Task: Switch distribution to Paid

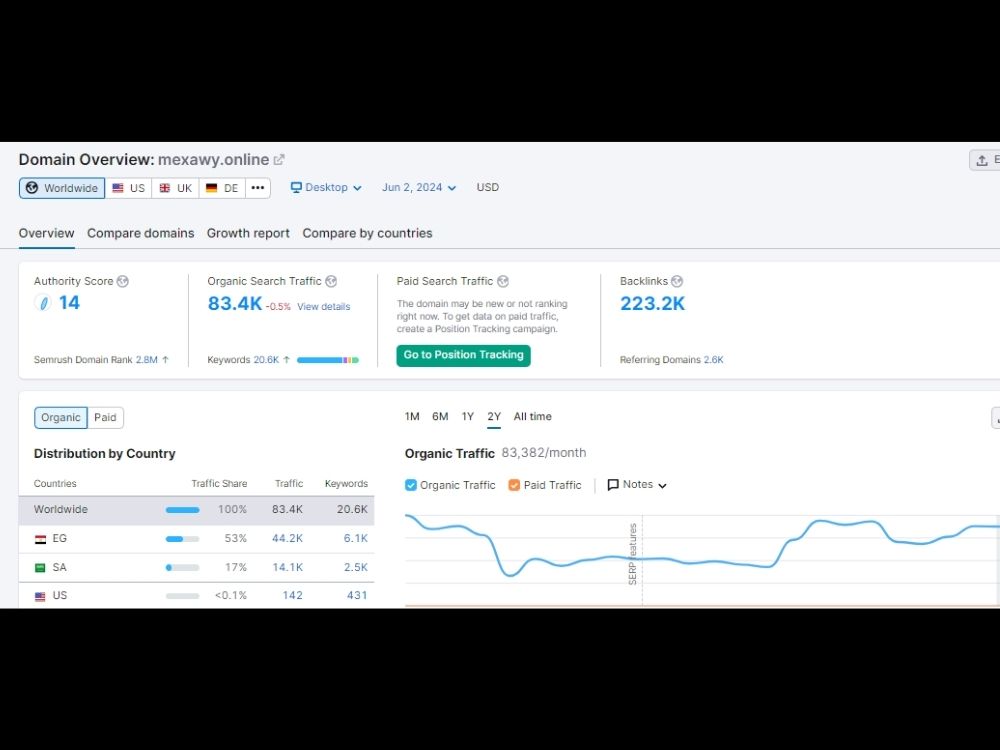Action: (x=105, y=418)
